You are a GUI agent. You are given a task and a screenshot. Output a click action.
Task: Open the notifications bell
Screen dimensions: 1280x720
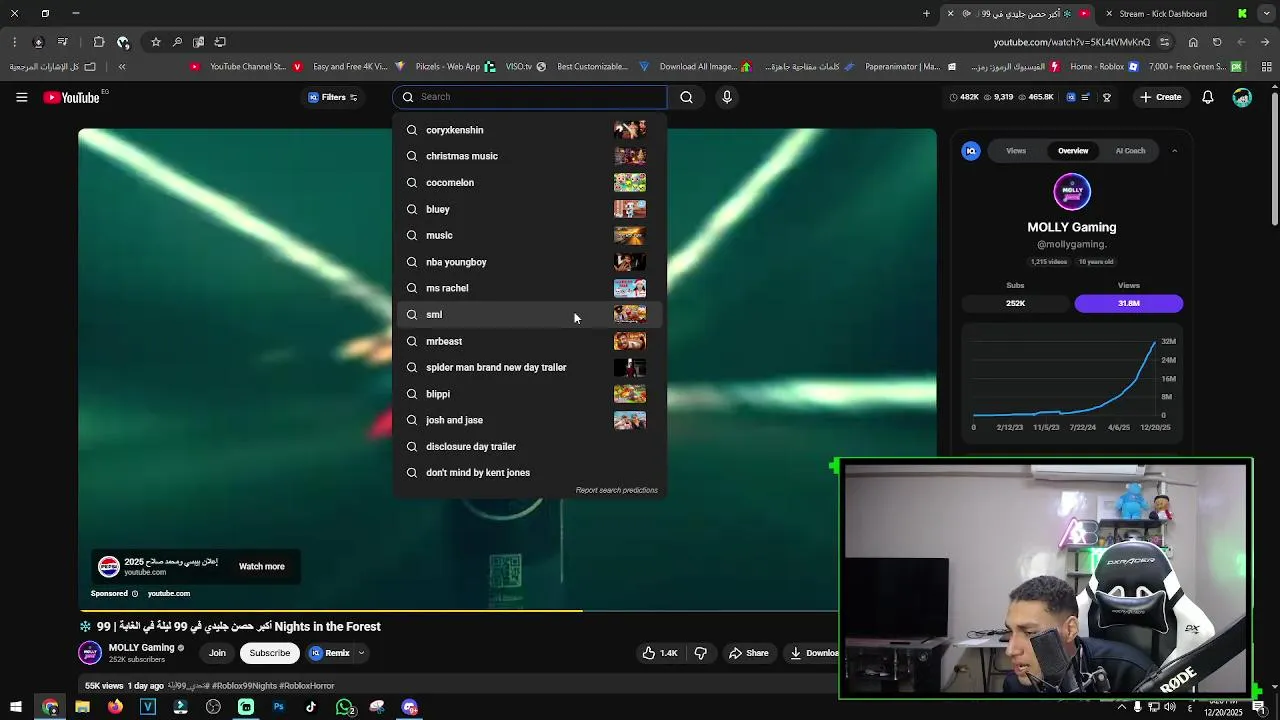[x=1208, y=97]
